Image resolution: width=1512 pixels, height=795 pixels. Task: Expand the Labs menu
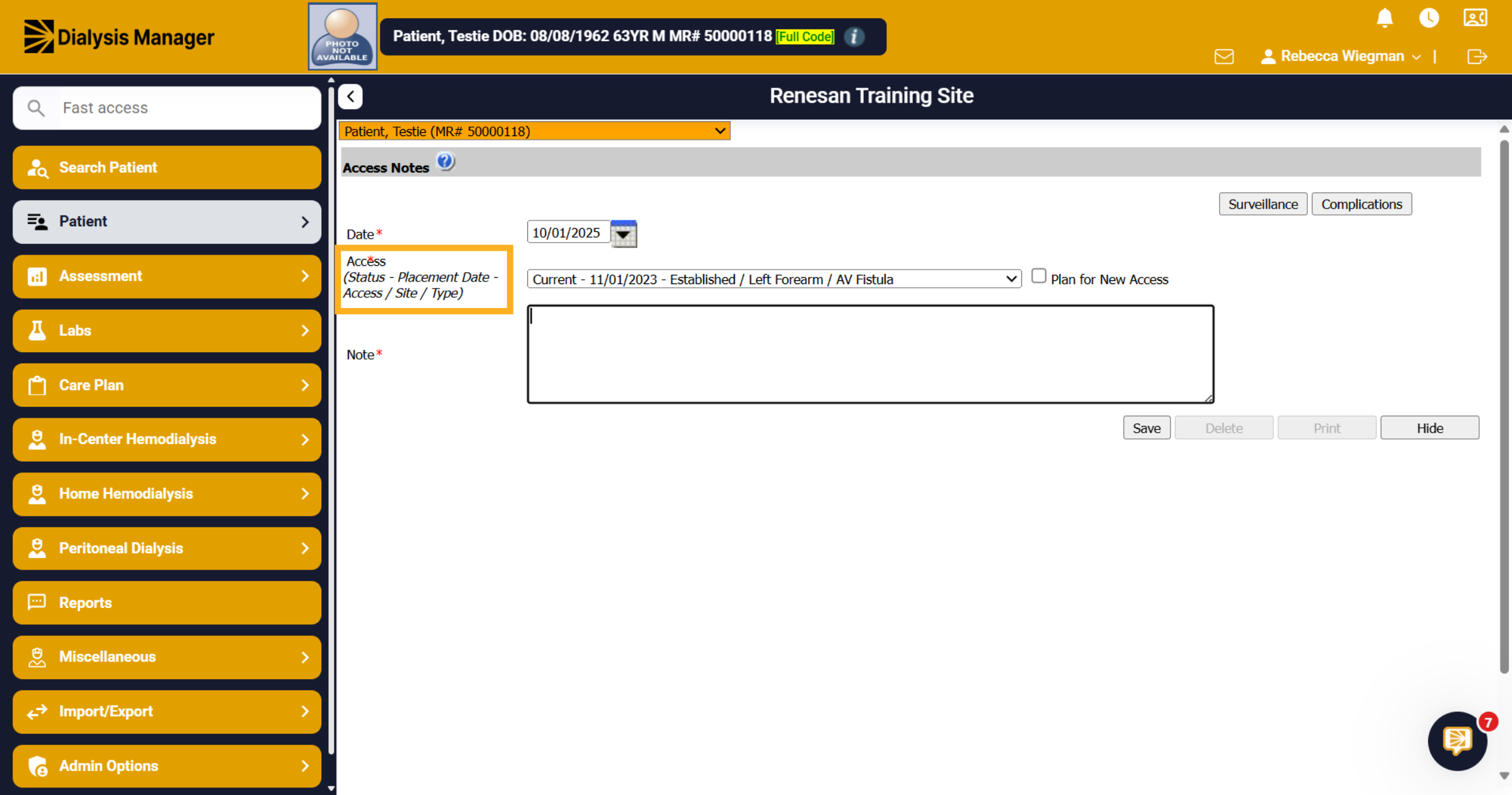tap(167, 331)
